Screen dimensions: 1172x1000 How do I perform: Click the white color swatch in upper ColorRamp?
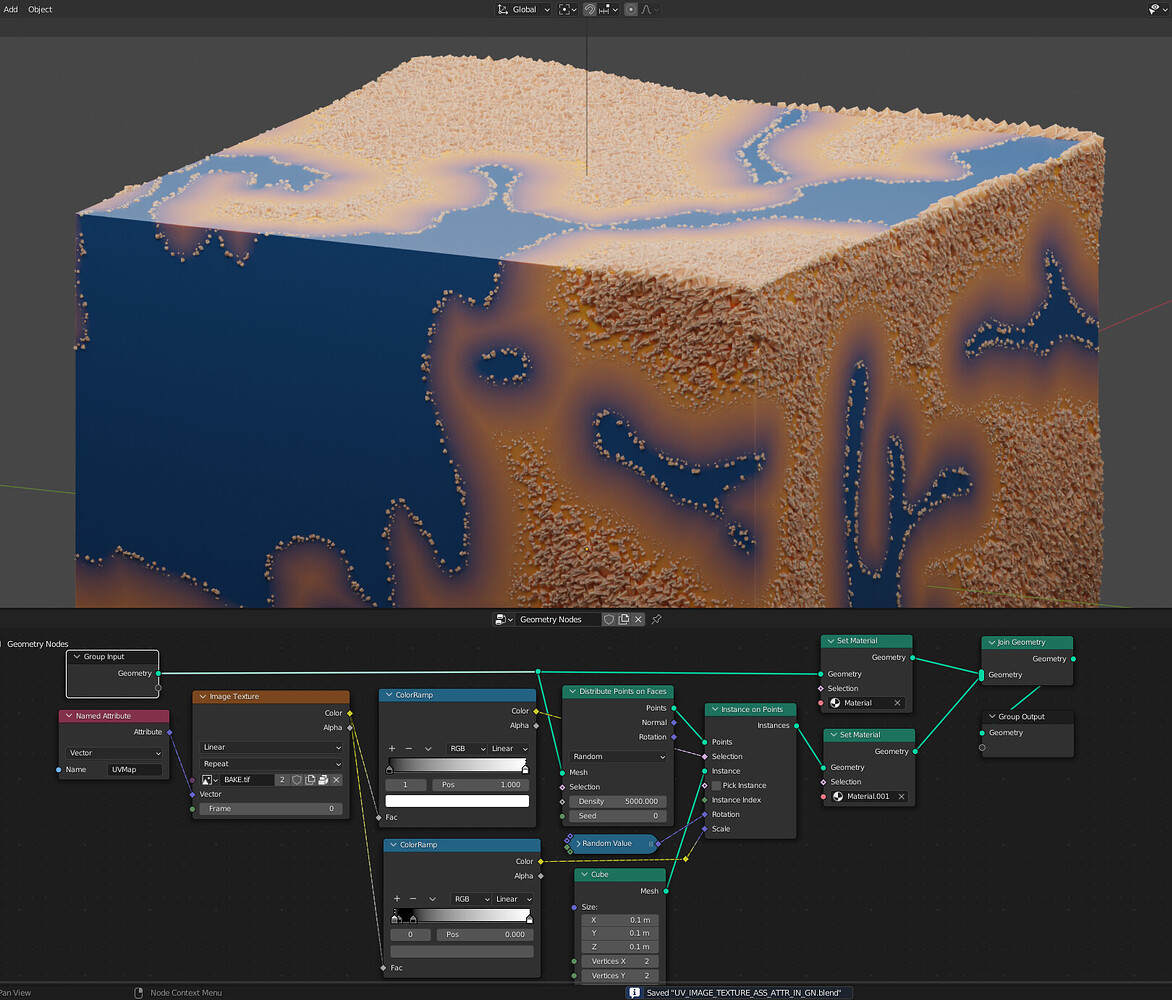457,801
